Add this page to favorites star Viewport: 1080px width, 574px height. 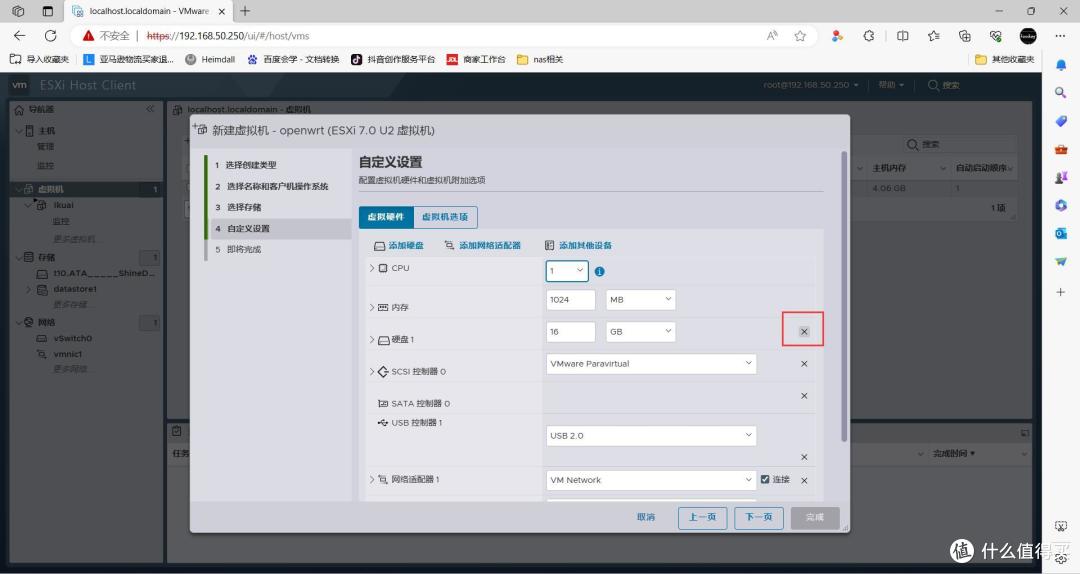[800, 36]
